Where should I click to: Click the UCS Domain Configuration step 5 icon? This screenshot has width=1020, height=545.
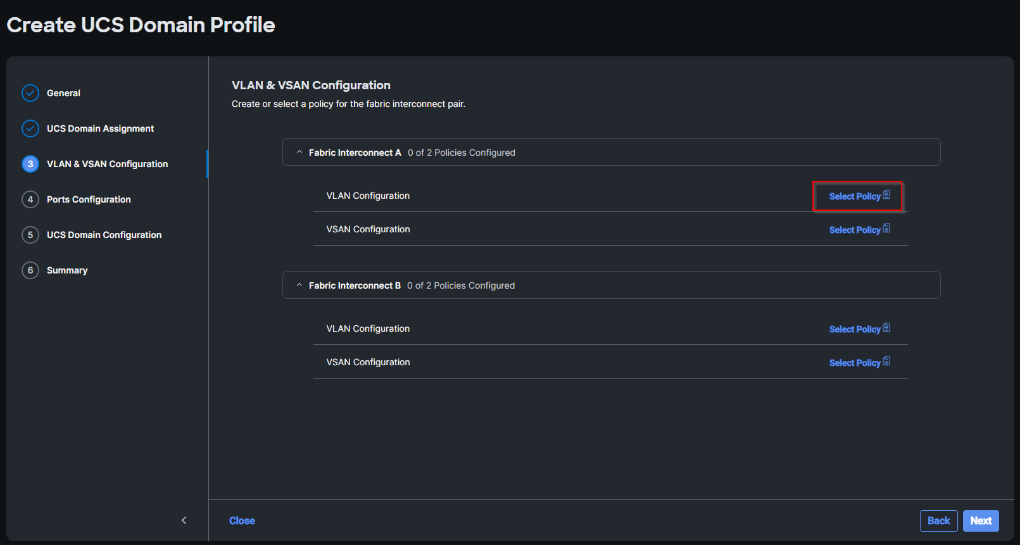[30, 235]
